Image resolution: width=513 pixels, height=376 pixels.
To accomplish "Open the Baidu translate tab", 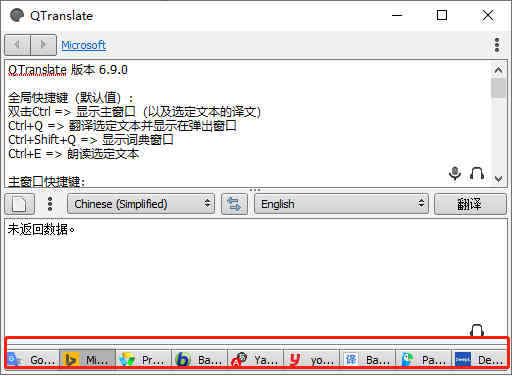I will (368, 359).
